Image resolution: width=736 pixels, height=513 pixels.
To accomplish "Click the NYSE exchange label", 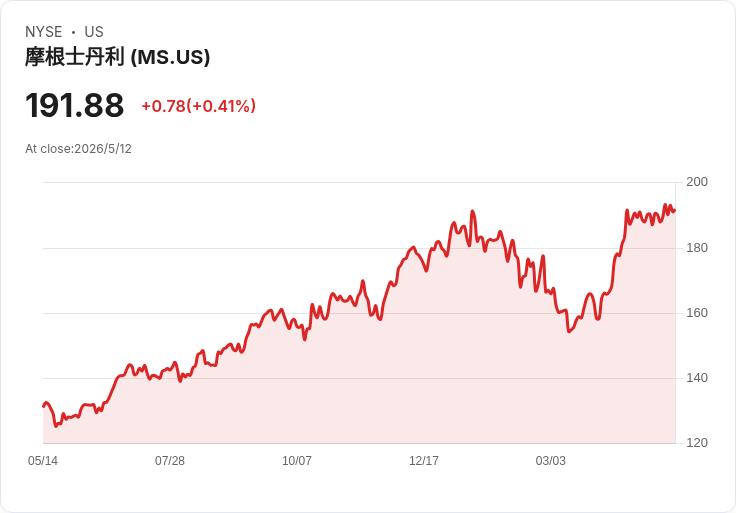I will pyautogui.click(x=44, y=32).
